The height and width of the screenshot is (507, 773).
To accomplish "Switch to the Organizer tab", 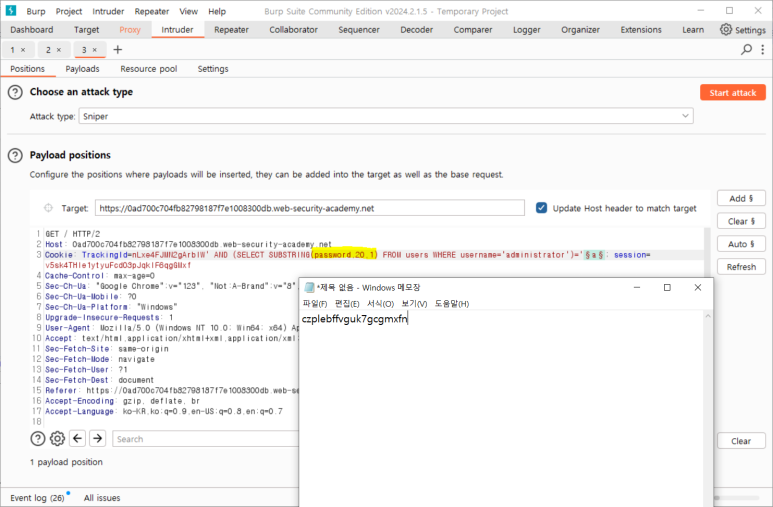I will [x=580, y=30].
